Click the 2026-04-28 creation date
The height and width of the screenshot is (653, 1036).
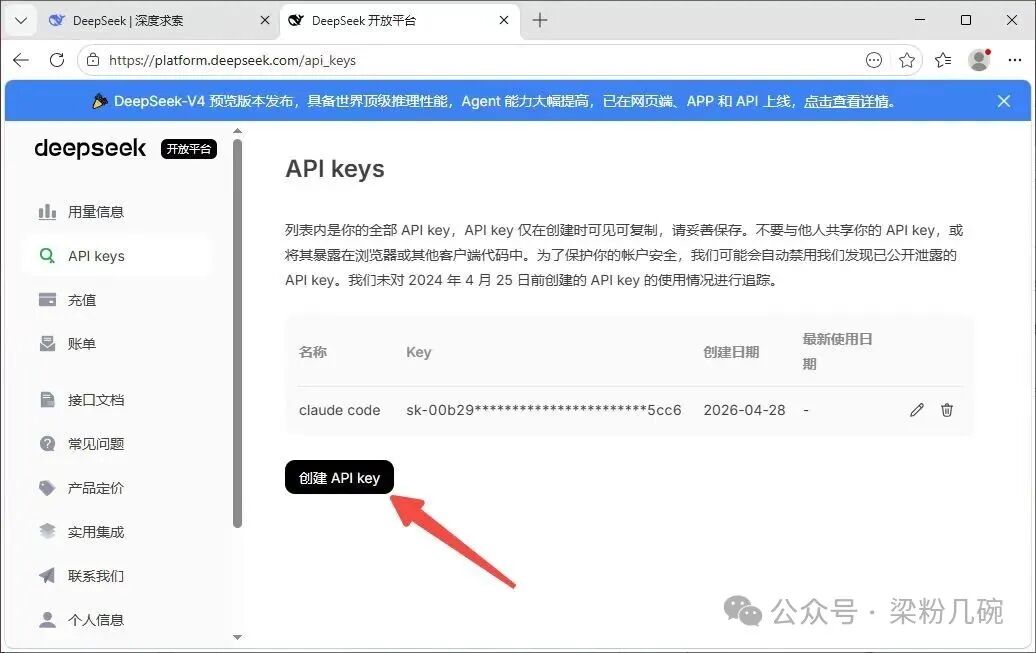[745, 410]
